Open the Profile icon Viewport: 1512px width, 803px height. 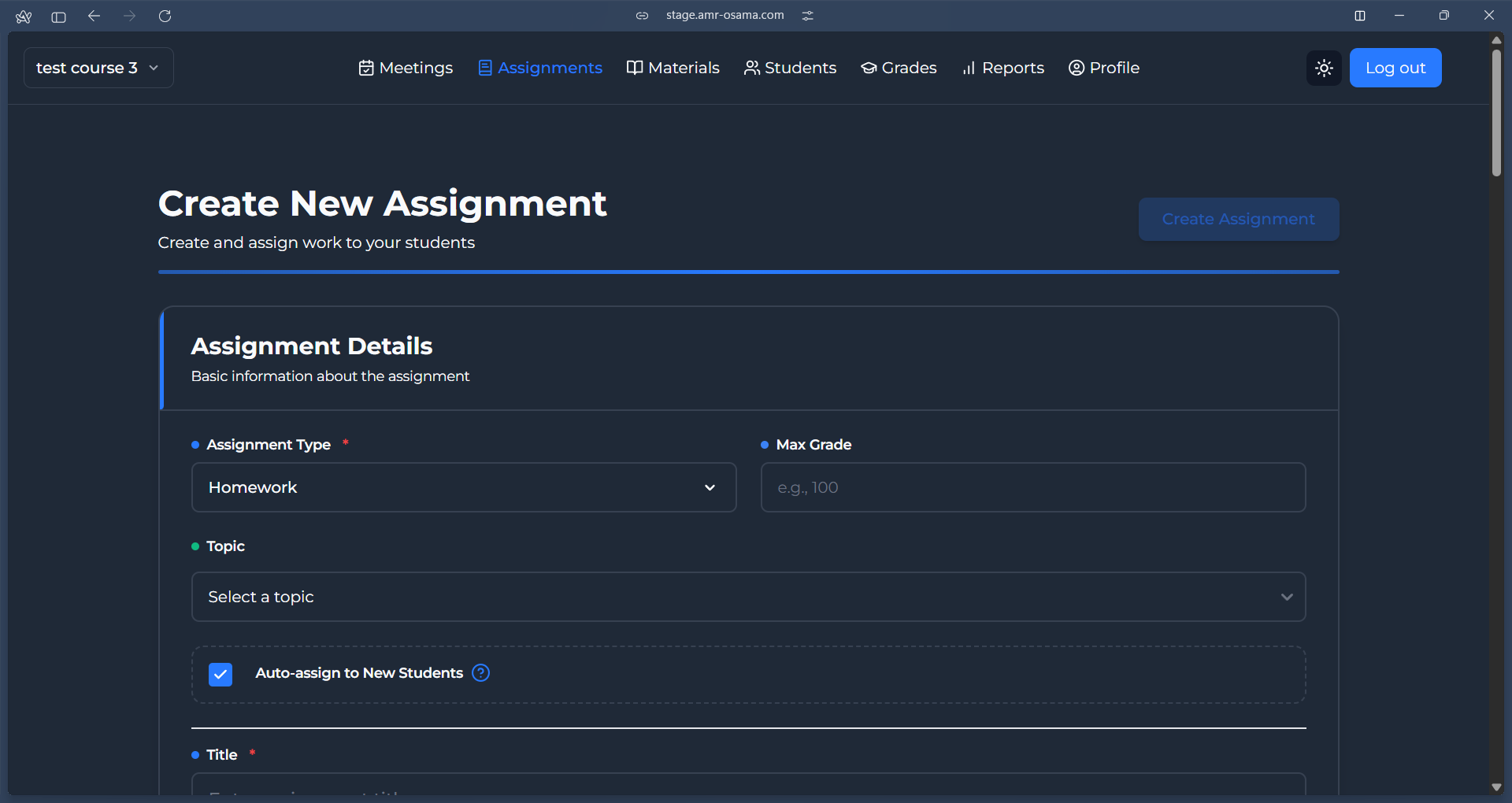[x=1077, y=68]
